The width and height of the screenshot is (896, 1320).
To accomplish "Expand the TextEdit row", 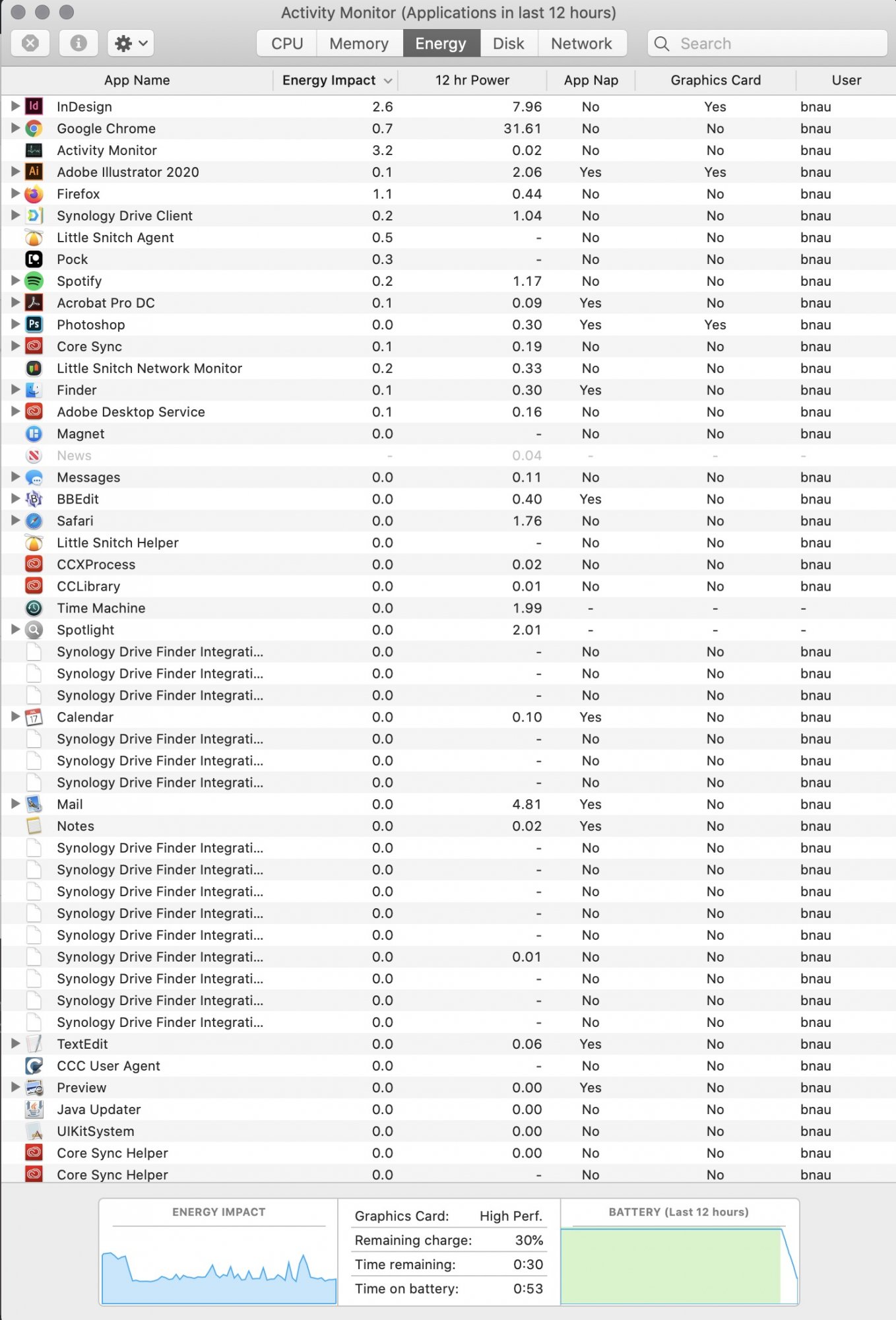I will coord(15,1043).
